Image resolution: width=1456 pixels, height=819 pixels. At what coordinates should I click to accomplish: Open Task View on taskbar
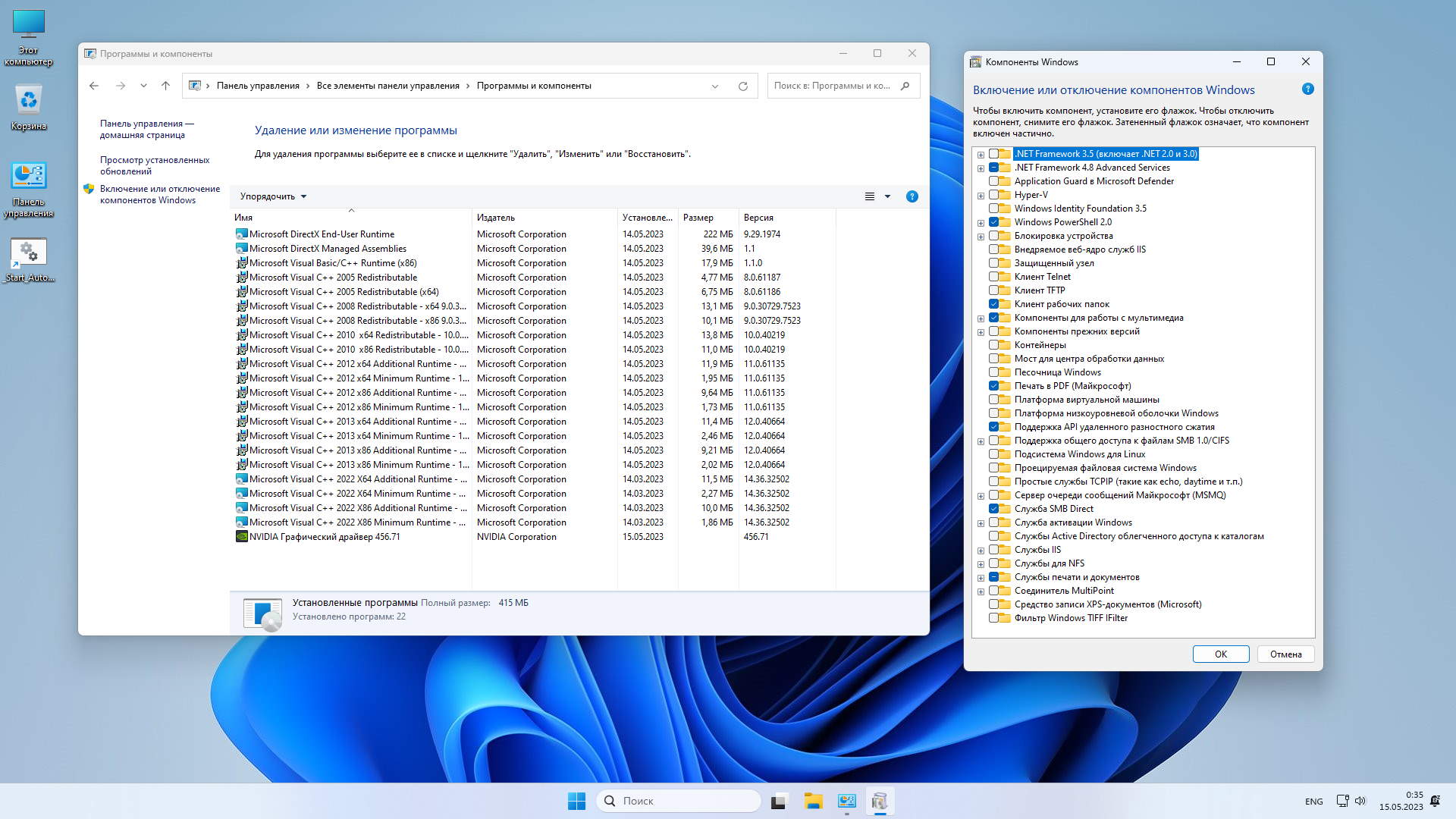(780, 801)
